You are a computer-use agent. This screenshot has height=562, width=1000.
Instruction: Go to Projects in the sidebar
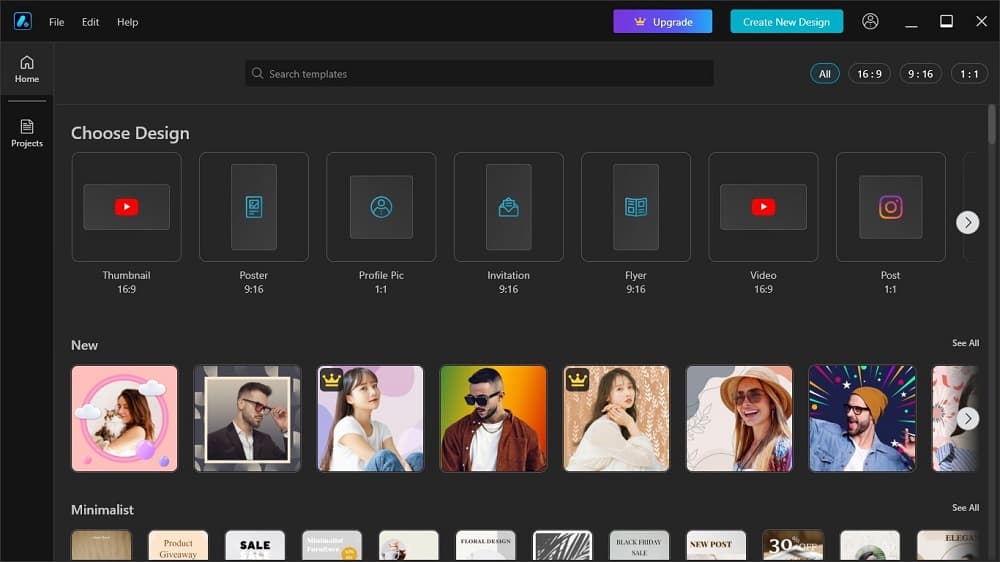[x=27, y=132]
